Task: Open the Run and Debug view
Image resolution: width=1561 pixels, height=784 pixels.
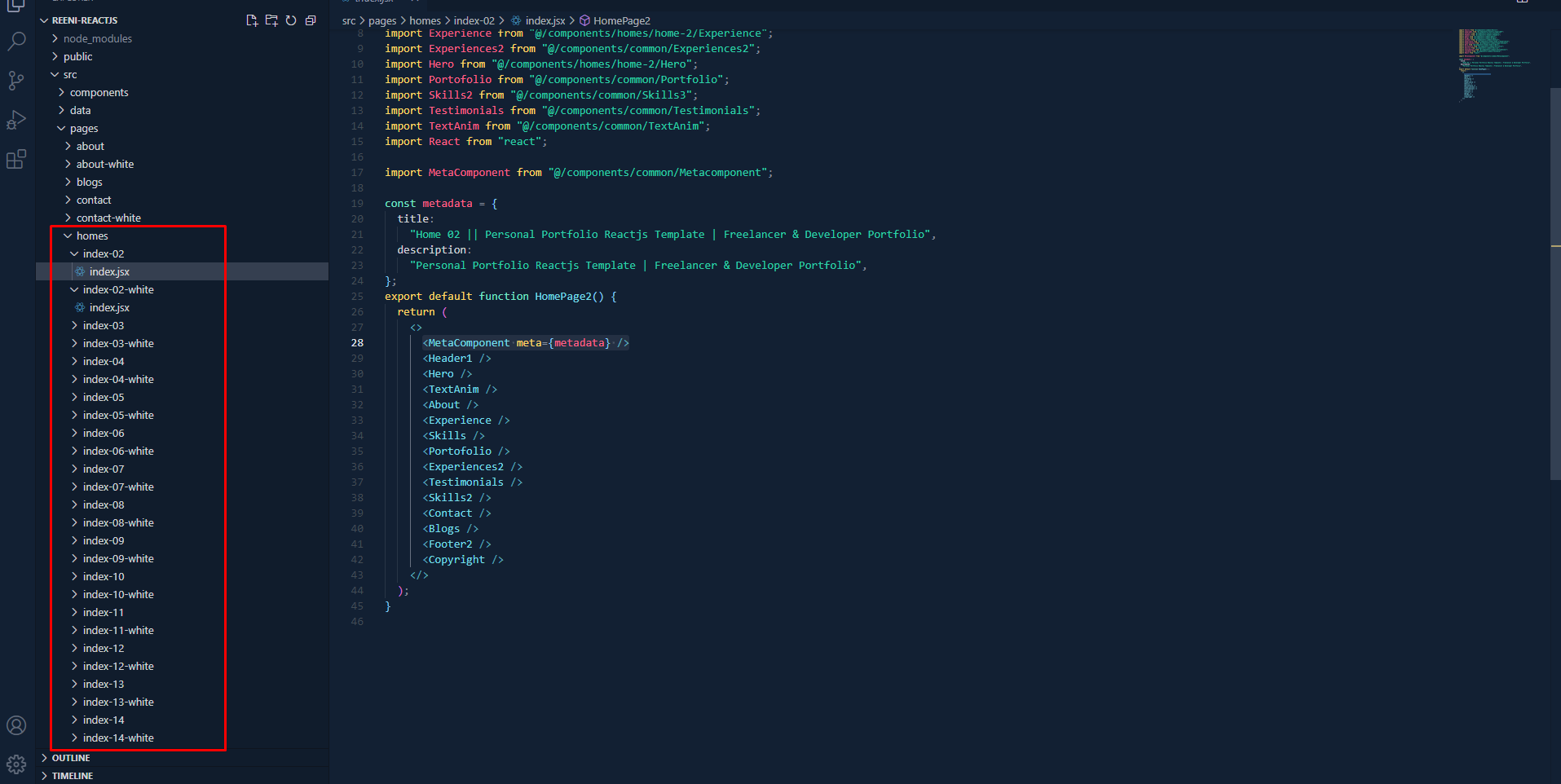Action: coord(16,120)
